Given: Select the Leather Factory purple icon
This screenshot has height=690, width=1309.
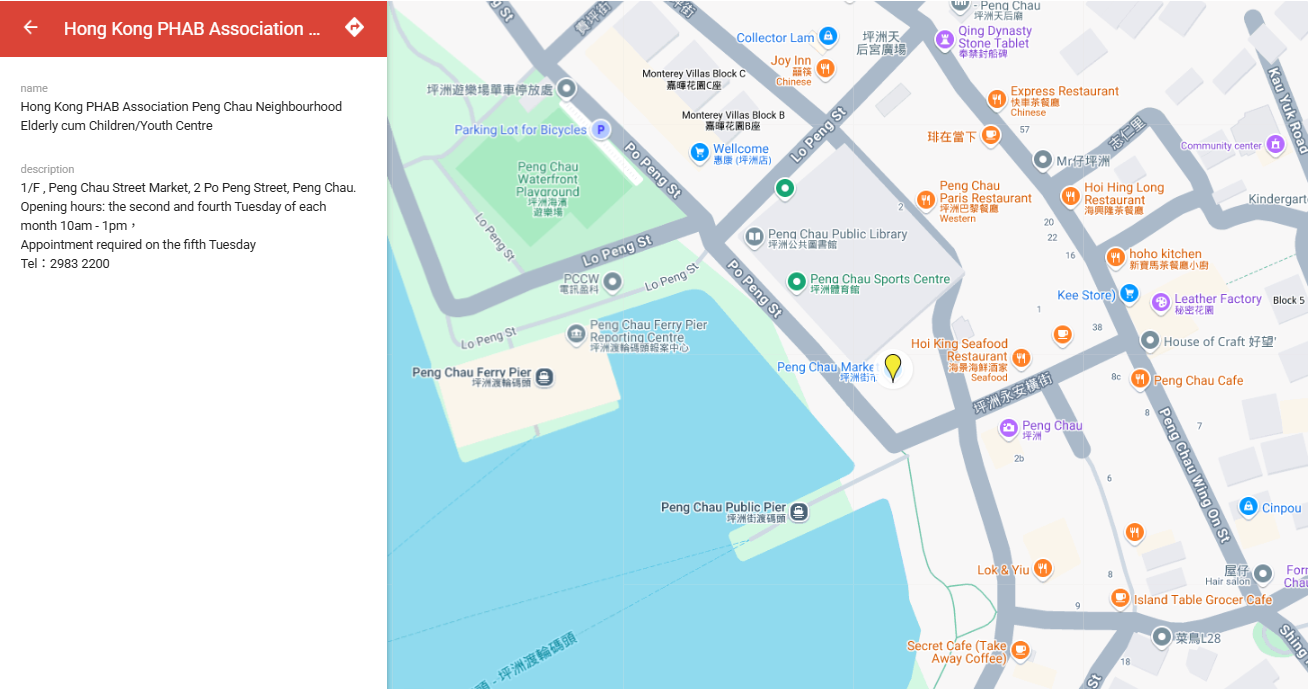Looking at the screenshot, I should tap(1161, 301).
